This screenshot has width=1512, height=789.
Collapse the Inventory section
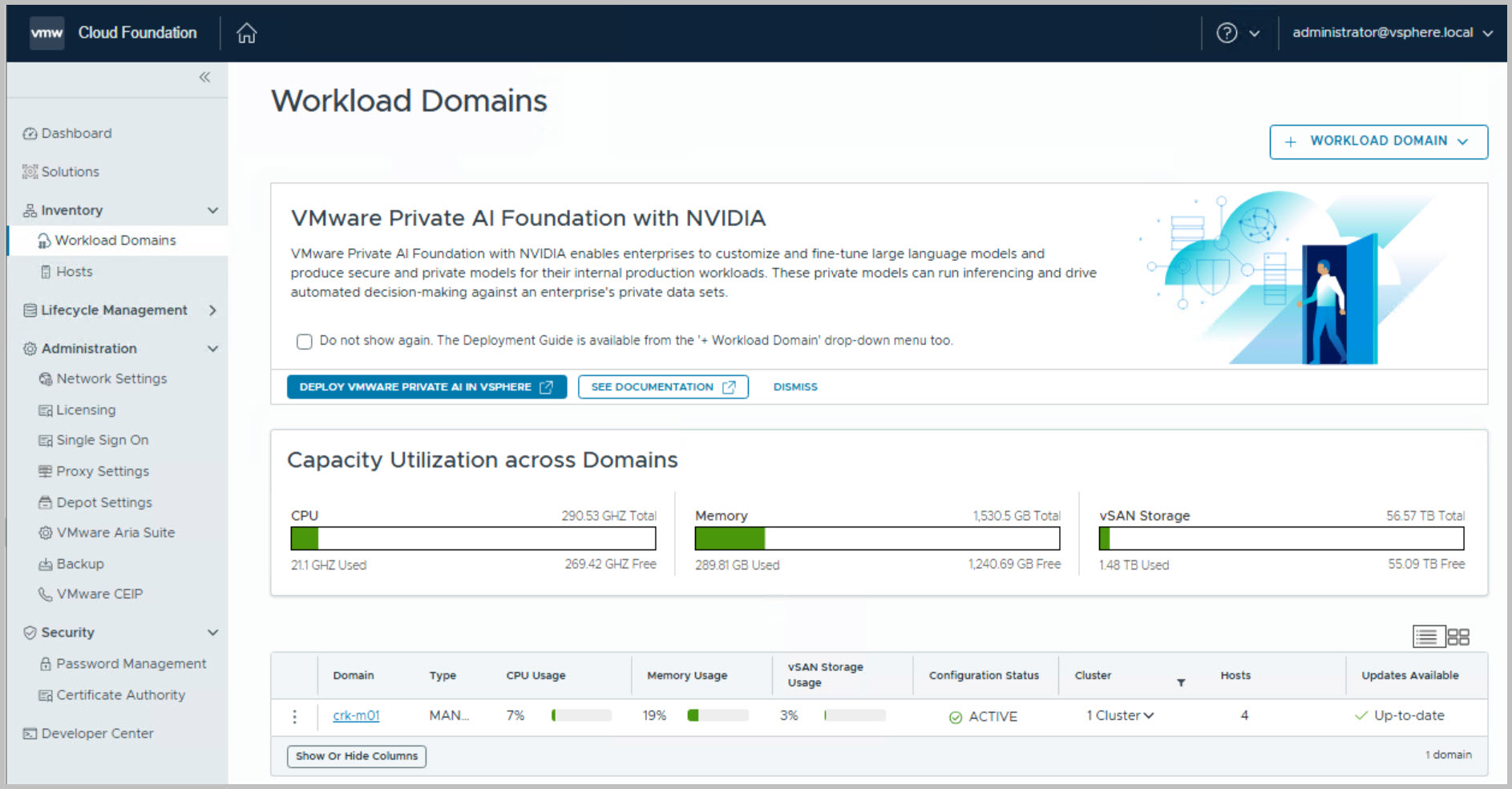click(212, 210)
